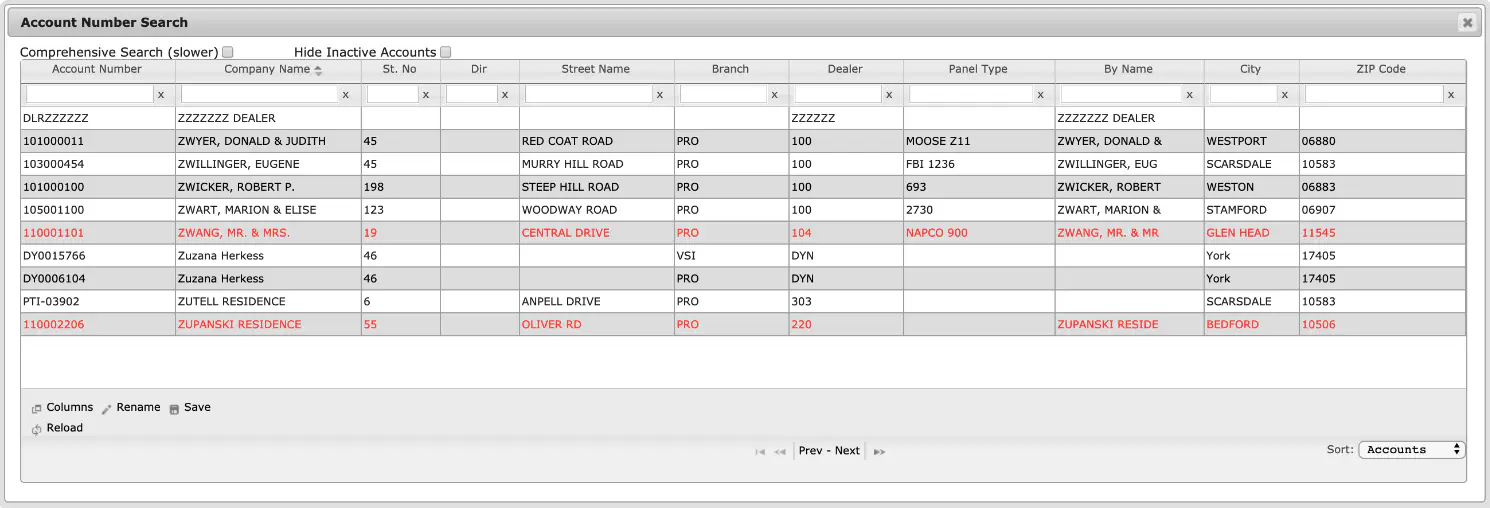Select ZWILLINGER, EUGENE company cell
1490x508 pixels.
coord(268,164)
